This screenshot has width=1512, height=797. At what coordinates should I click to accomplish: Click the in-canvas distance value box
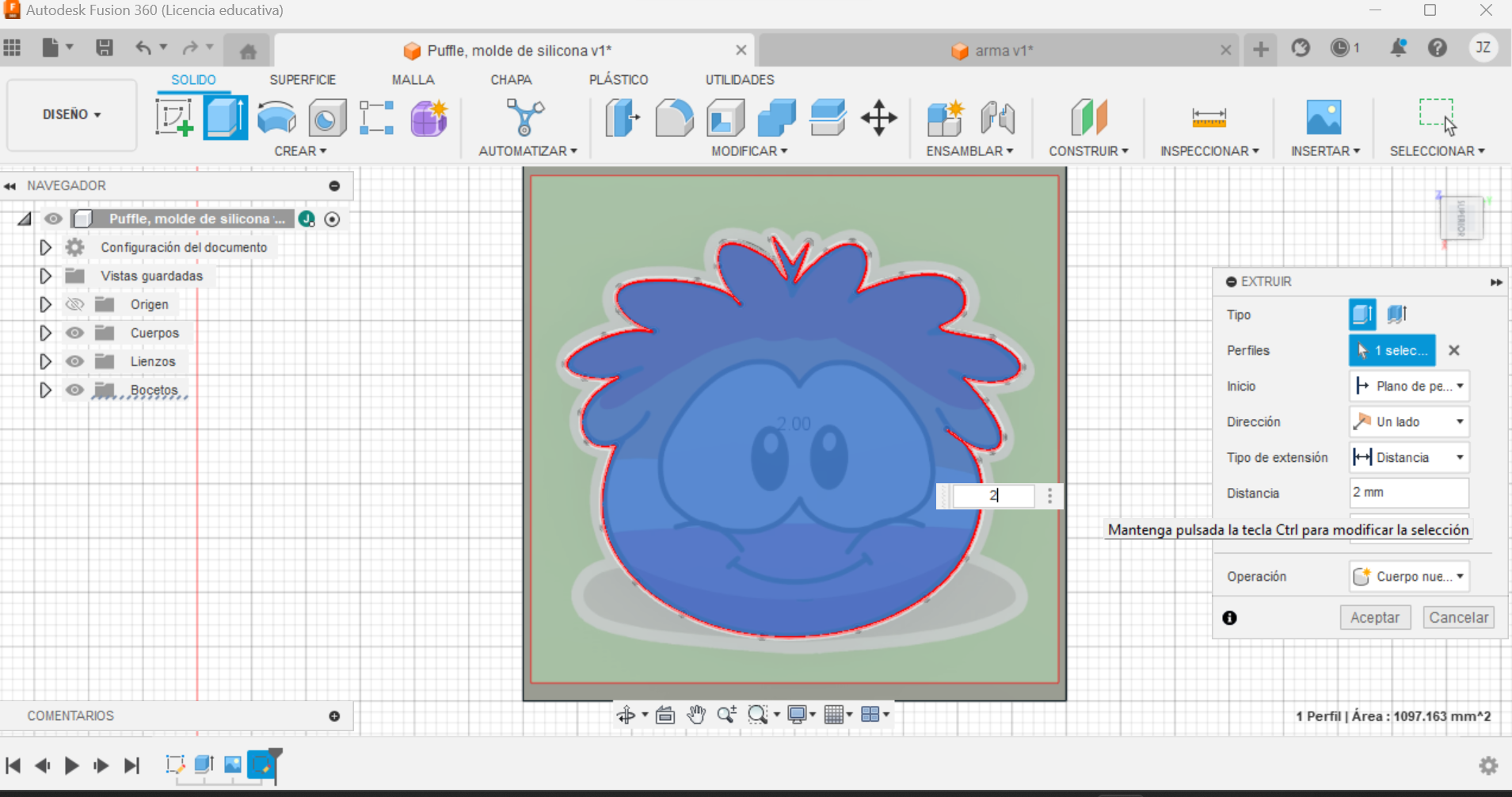(993, 496)
